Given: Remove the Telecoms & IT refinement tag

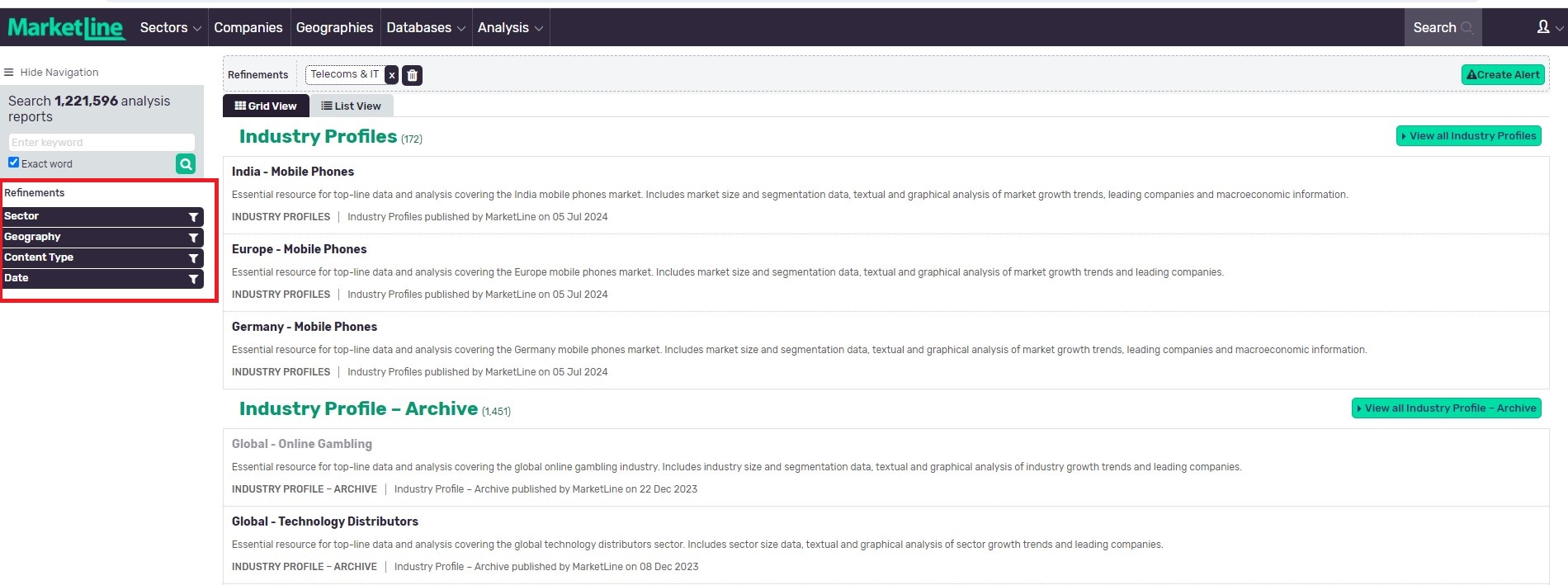Looking at the screenshot, I should [x=392, y=75].
